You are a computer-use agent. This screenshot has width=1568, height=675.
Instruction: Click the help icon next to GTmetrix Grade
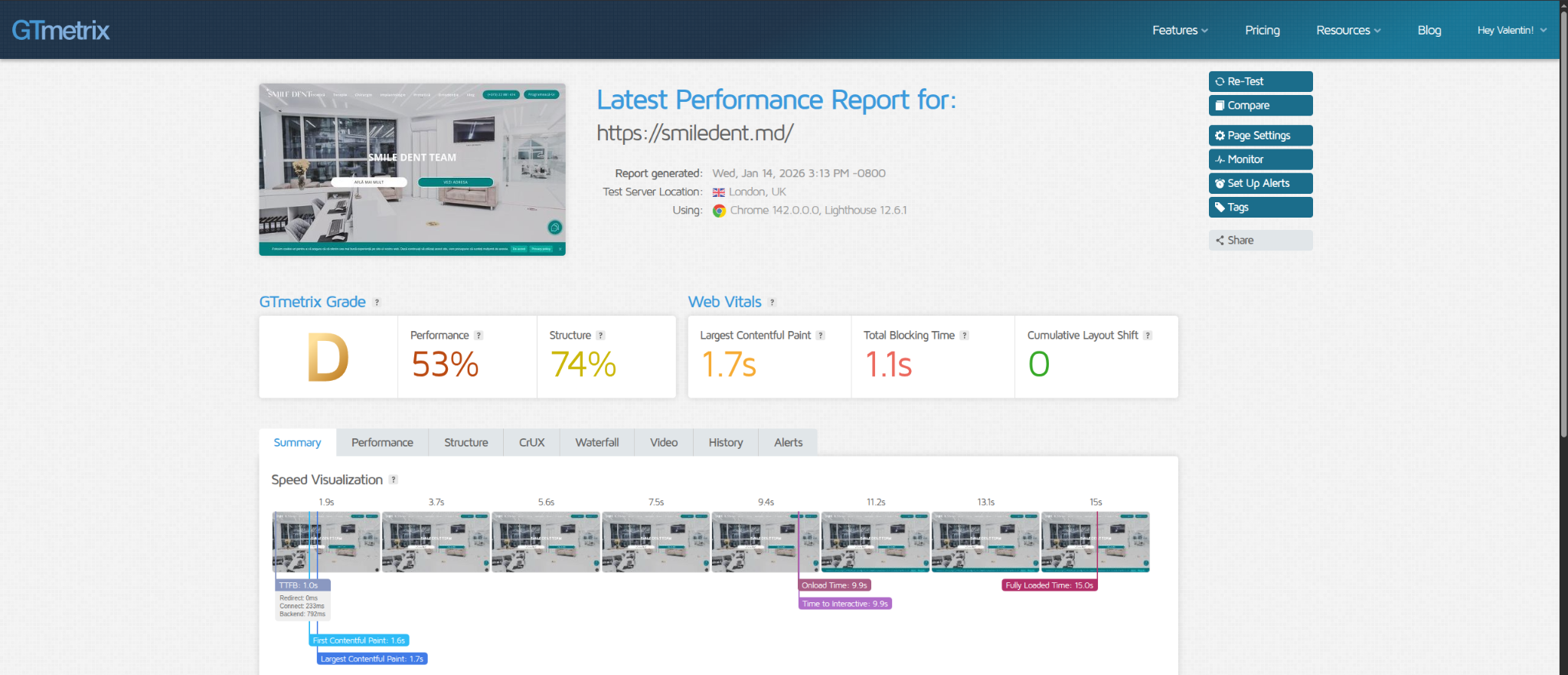(x=377, y=303)
